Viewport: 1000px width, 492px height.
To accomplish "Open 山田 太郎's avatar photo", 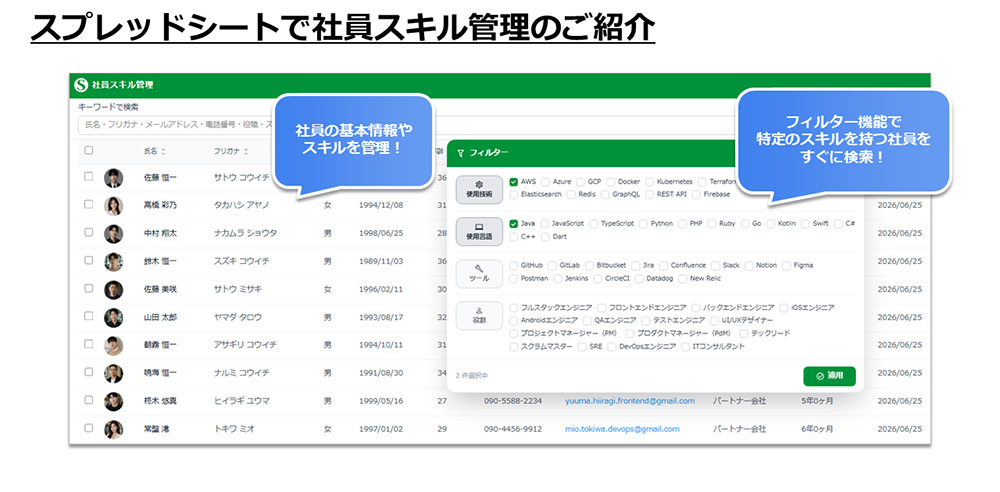I will click(114, 317).
